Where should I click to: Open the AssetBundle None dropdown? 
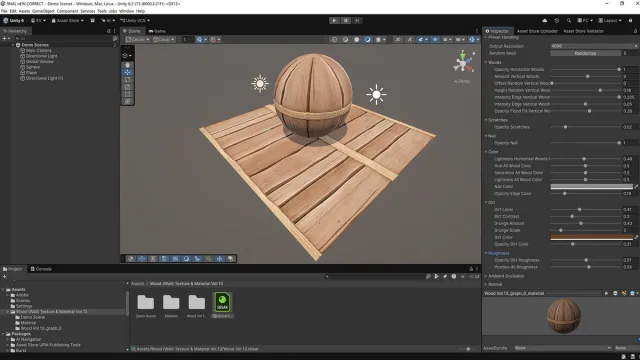pos(562,348)
